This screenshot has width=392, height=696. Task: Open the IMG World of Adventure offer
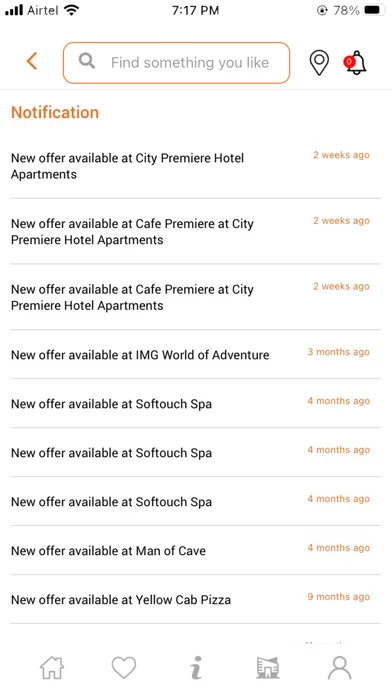point(195,355)
